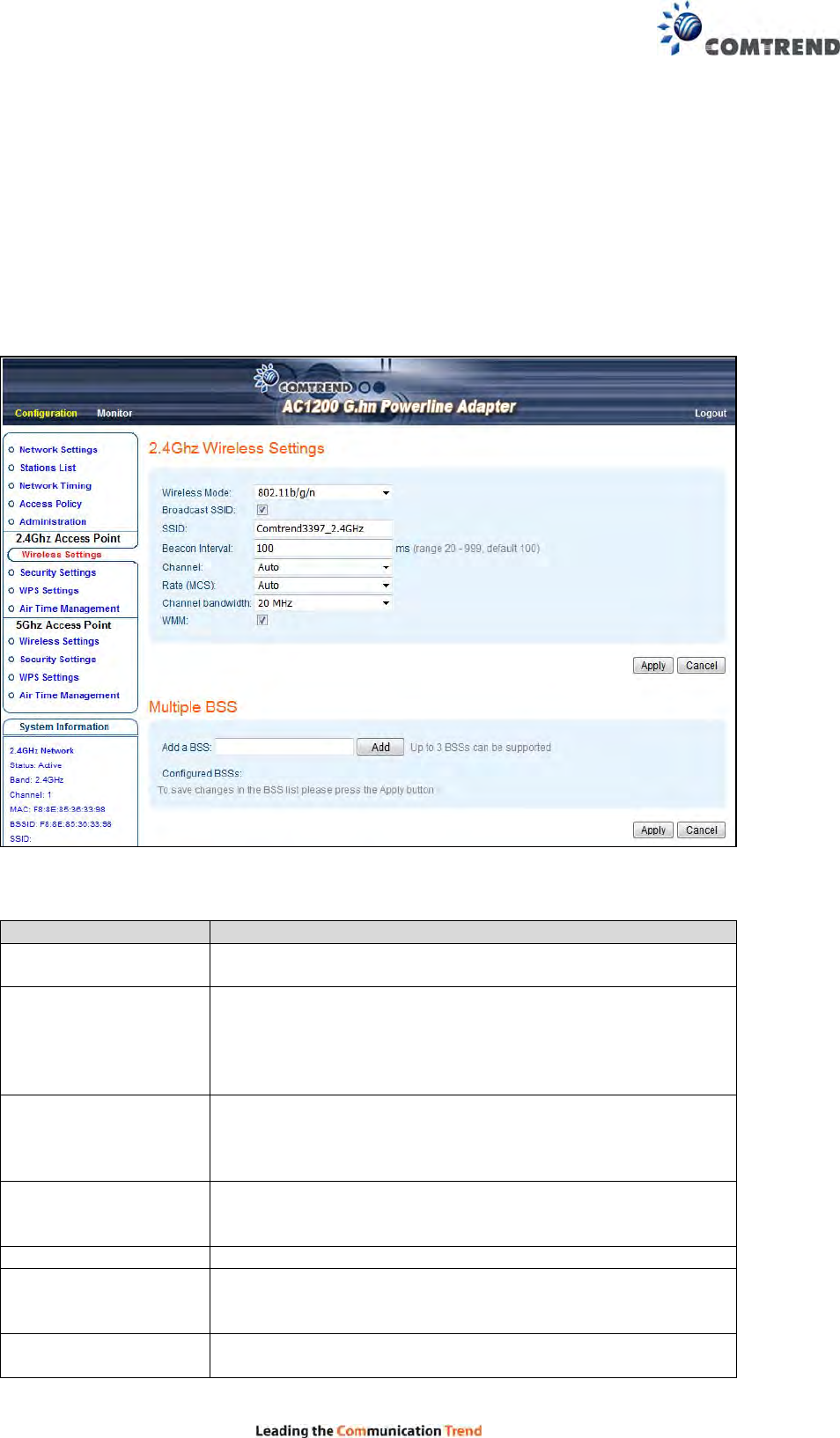Open 2.4Ghz WPS Settings
The height and width of the screenshot is (1438, 840).
point(49,591)
